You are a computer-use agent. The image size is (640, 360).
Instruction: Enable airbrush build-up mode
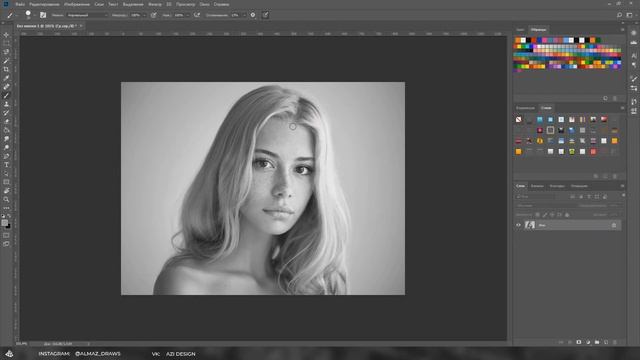tap(197, 15)
